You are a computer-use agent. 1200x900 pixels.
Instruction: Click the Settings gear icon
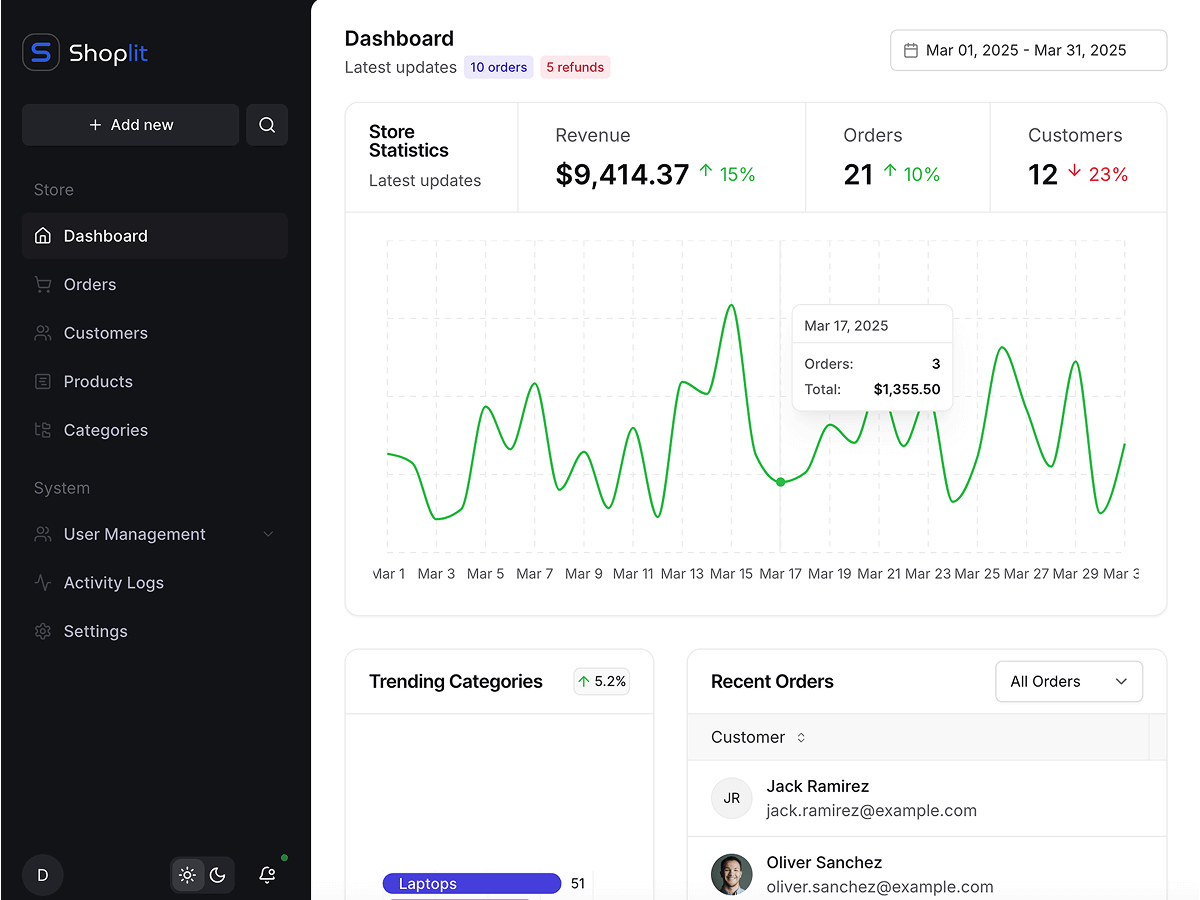42,631
